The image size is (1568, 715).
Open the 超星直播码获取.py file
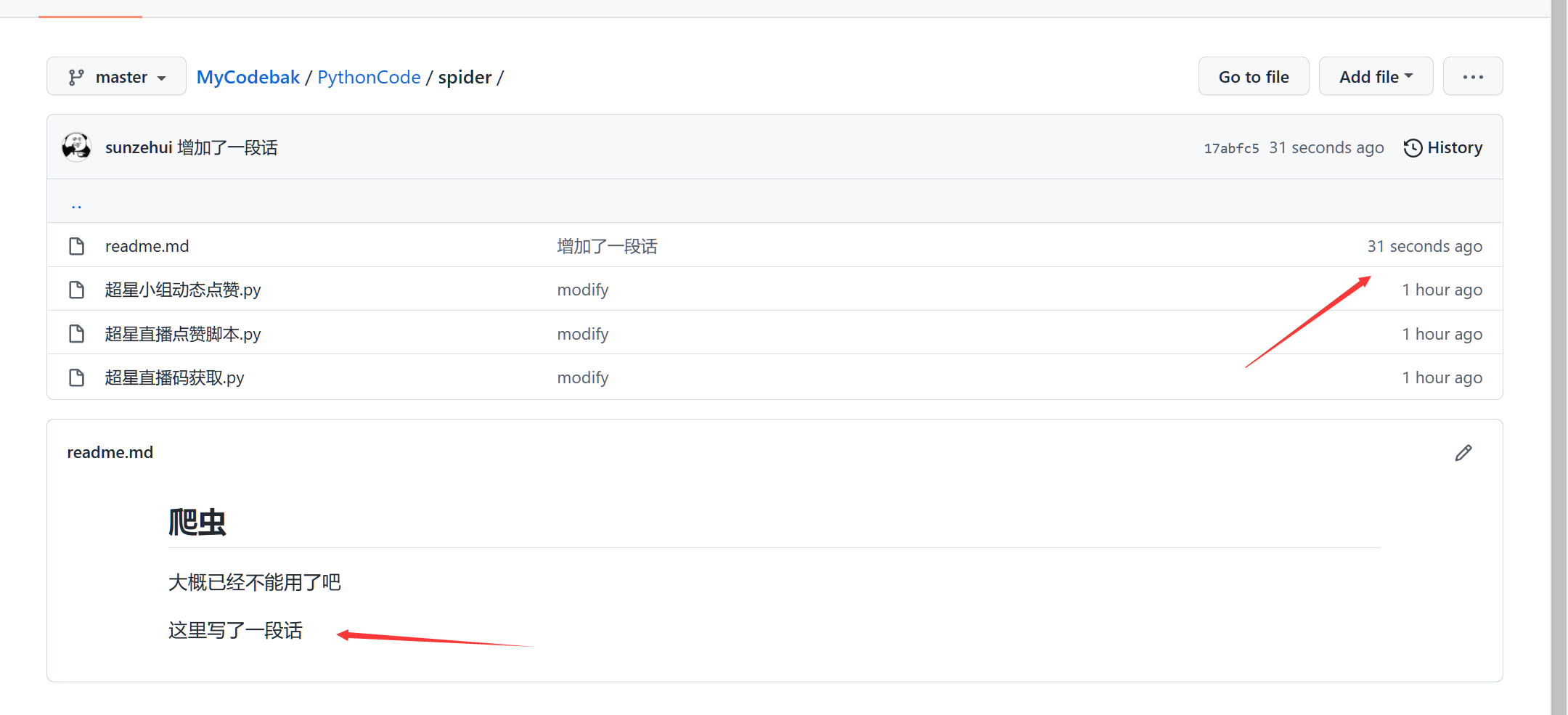(174, 377)
